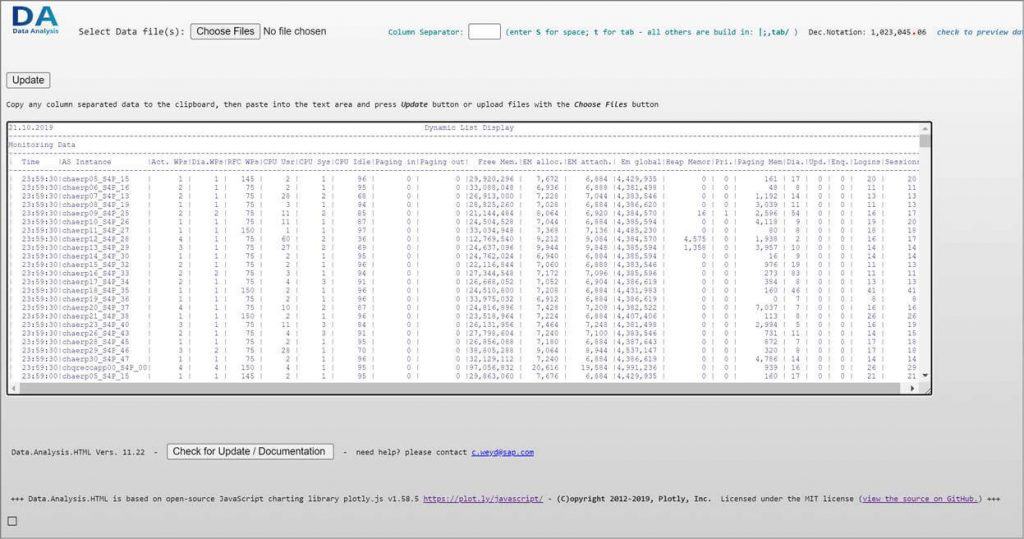1024x539 pixels.
Task: Click the Paging Mem column header
Action: coord(760,162)
